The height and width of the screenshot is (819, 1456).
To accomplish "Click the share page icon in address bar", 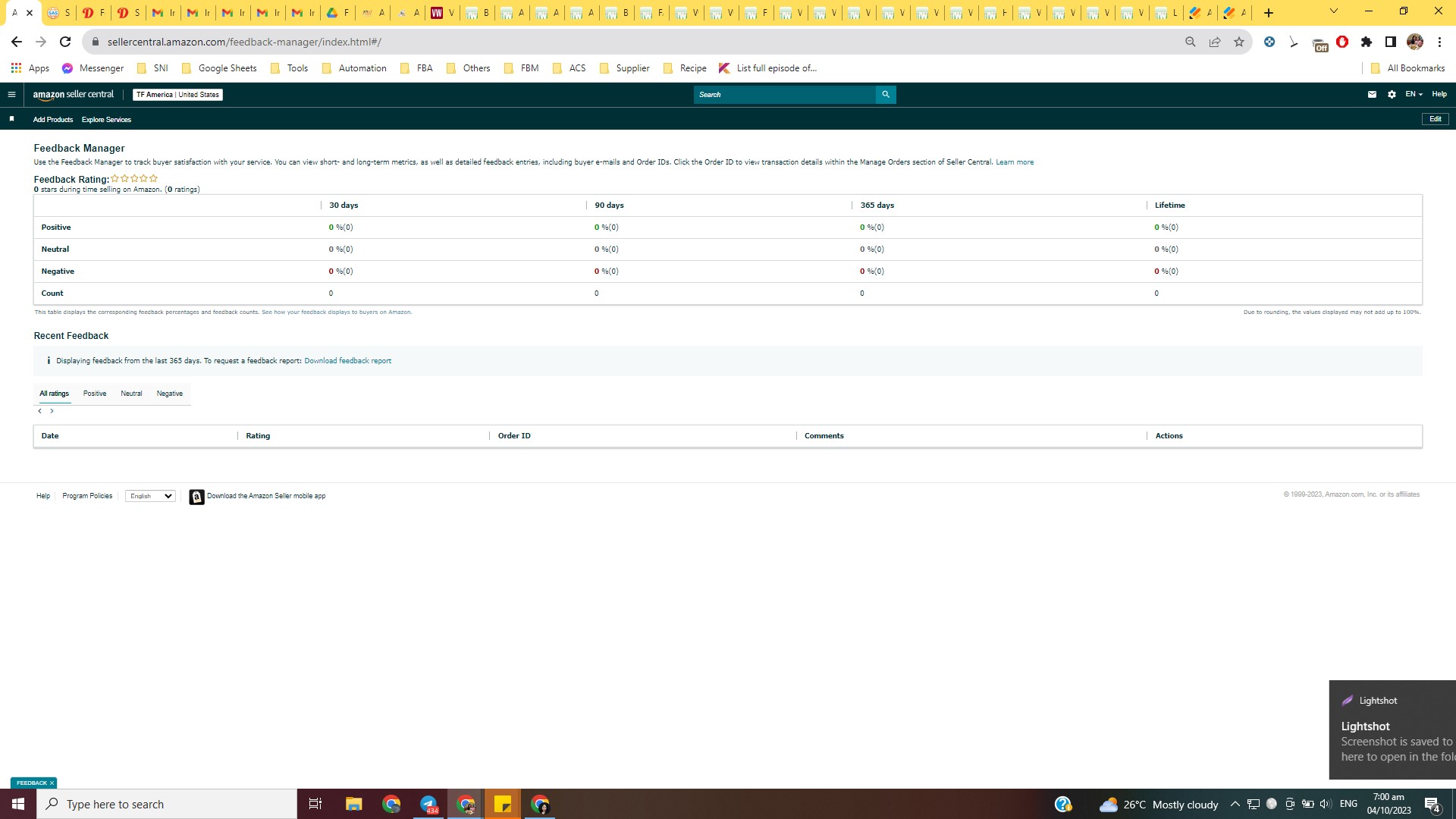I will tap(1215, 42).
